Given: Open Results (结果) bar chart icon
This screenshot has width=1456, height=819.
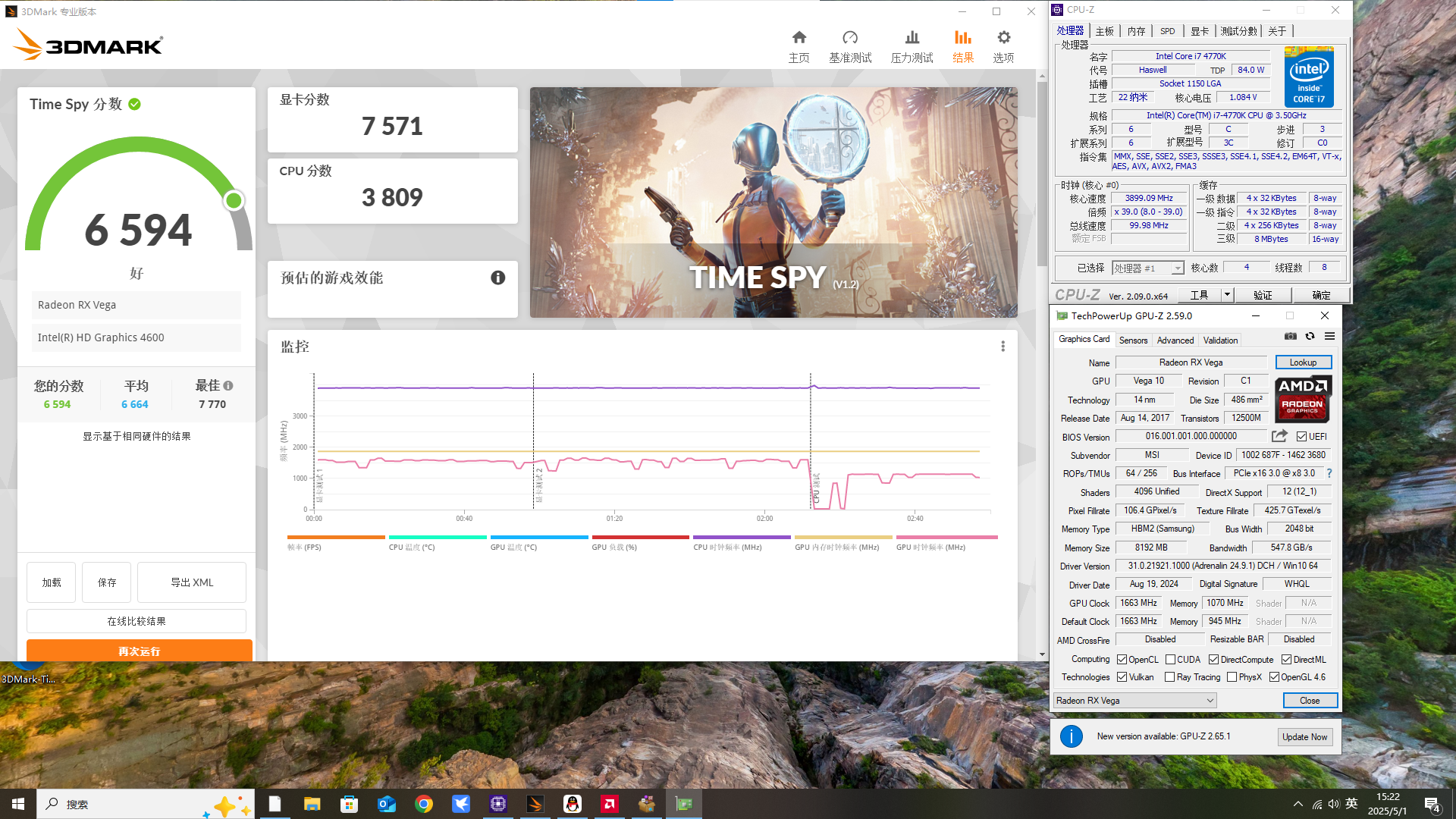Looking at the screenshot, I should pos(963,38).
